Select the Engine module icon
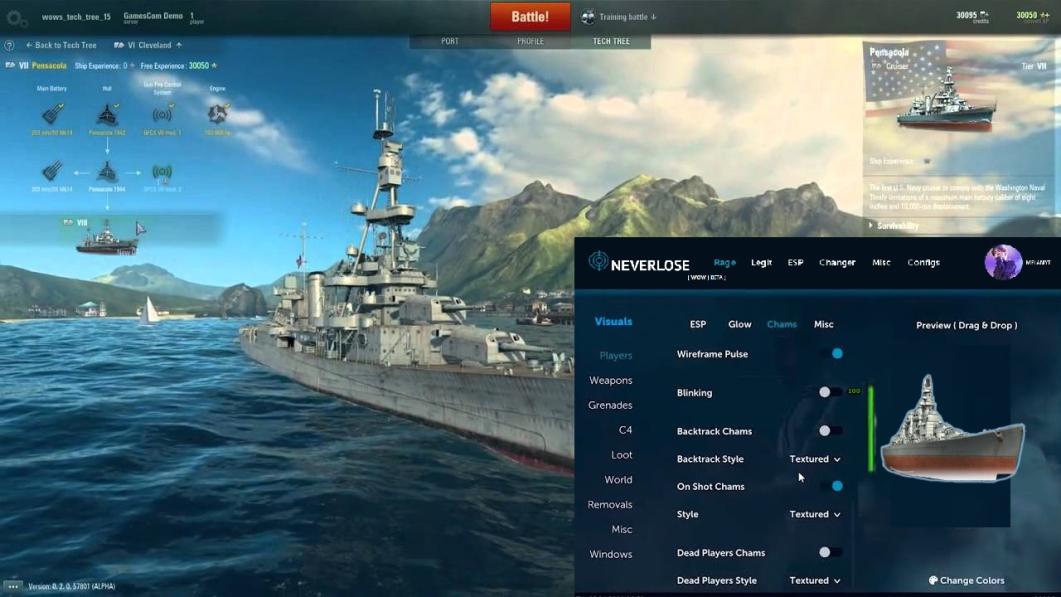This screenshot has width=1061, height=597. click(217, 114)
